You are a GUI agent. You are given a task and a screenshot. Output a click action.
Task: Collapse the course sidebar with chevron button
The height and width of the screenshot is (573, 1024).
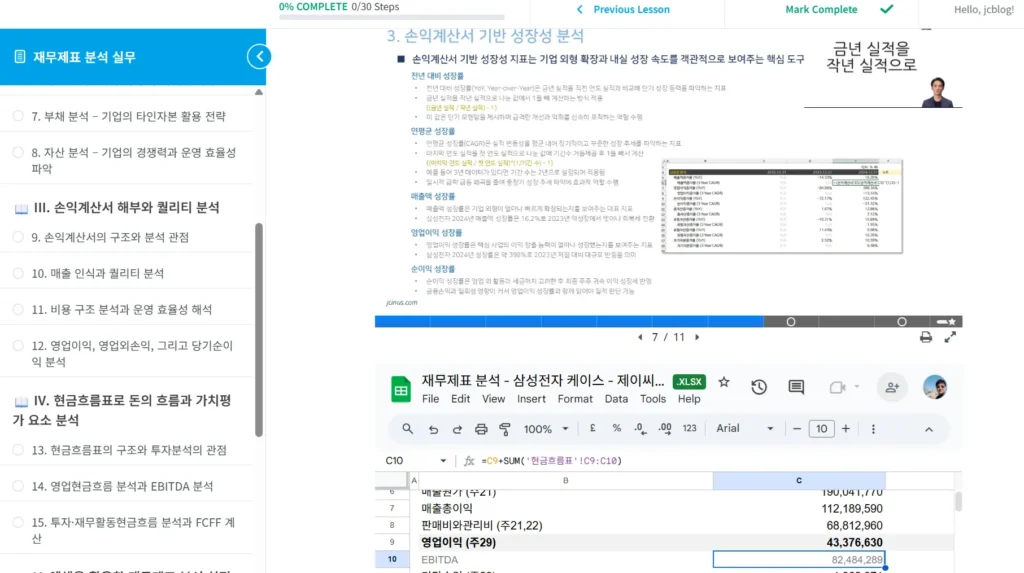(x=259, y=57)
